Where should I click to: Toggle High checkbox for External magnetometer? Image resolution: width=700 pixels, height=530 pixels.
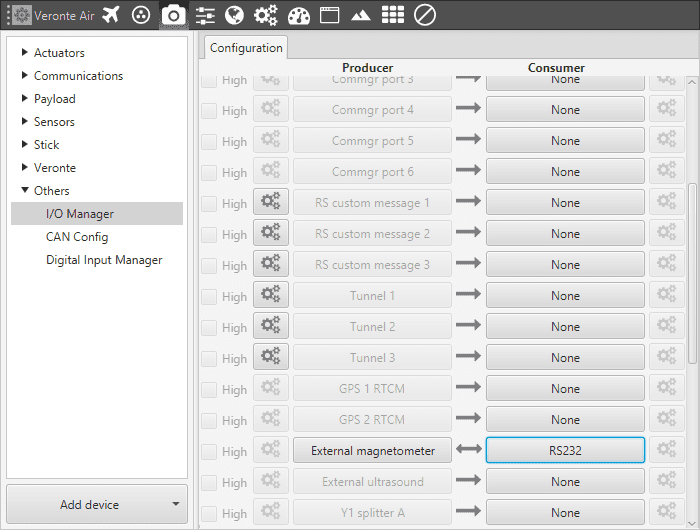click(209, 452)
